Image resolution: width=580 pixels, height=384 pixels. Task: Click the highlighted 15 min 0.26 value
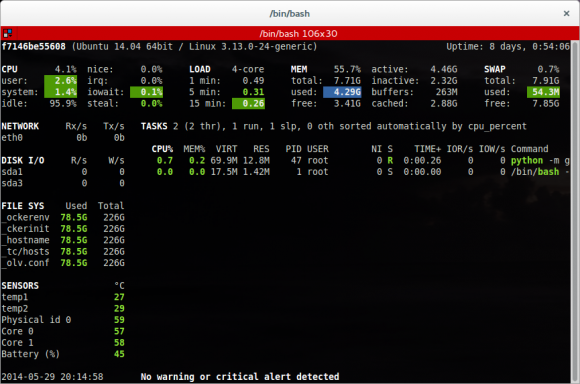tap(249, 103)
